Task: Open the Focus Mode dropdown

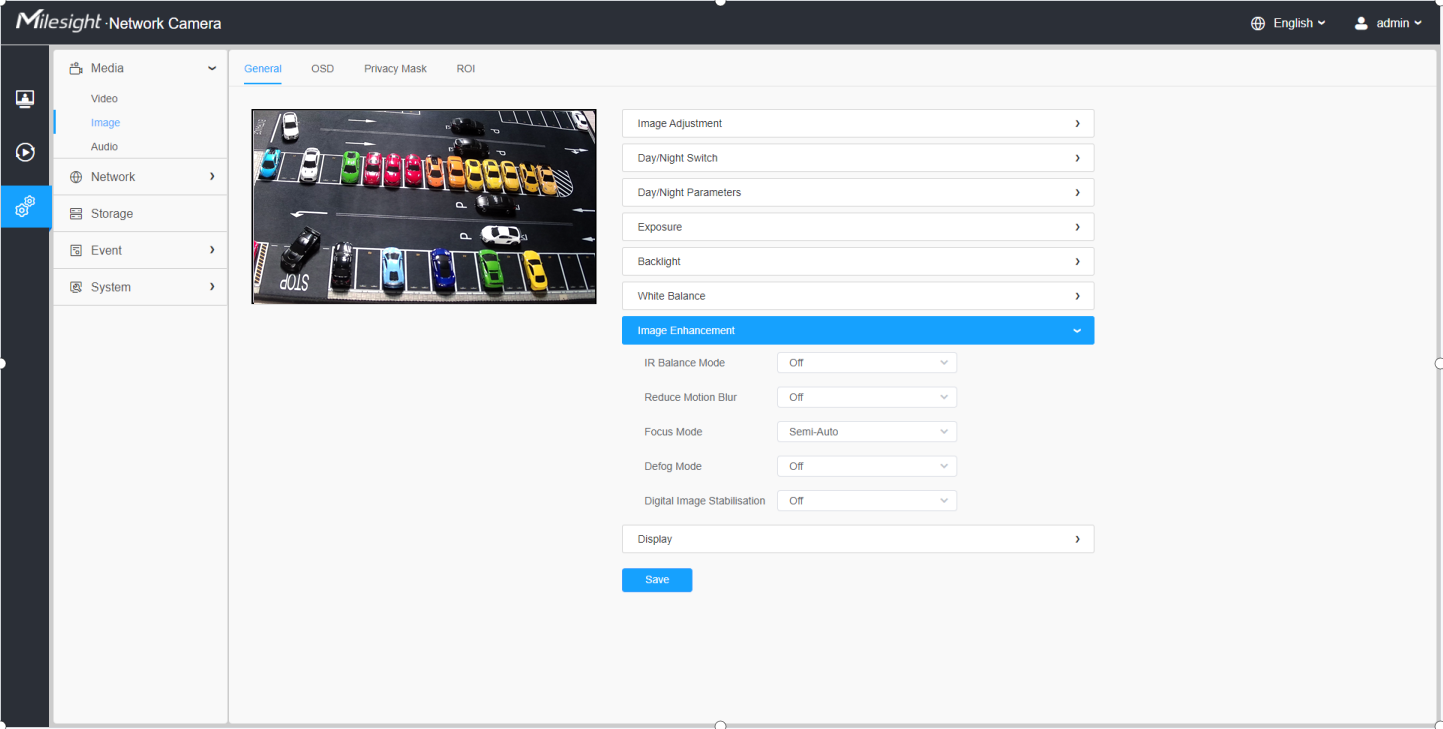Action: tap(866, 432)
